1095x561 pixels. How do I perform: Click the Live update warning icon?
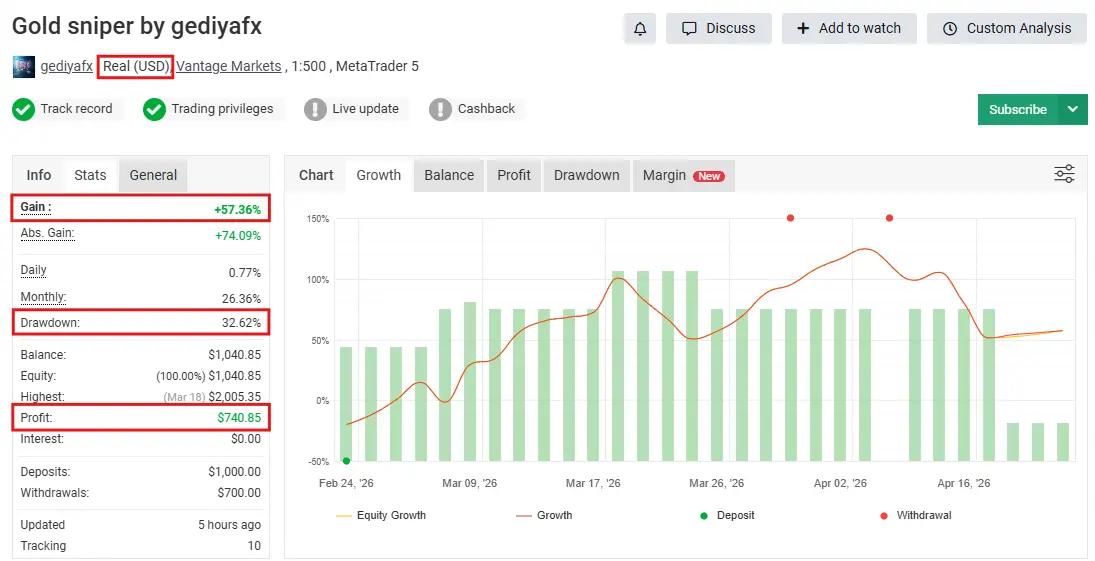click(316, 109)
